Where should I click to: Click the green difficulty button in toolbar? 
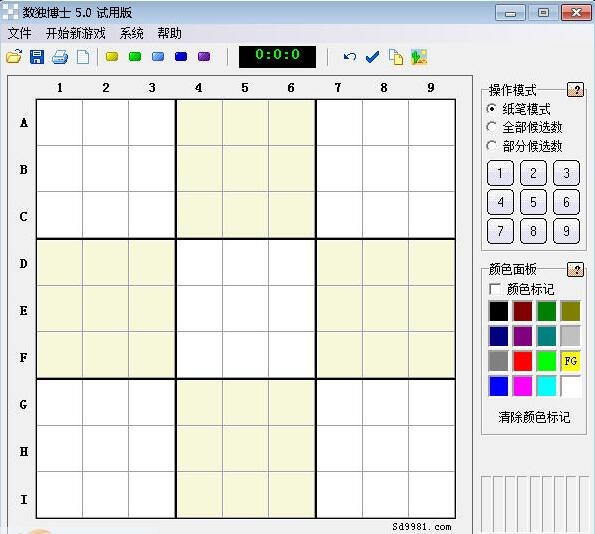[135, 57]
